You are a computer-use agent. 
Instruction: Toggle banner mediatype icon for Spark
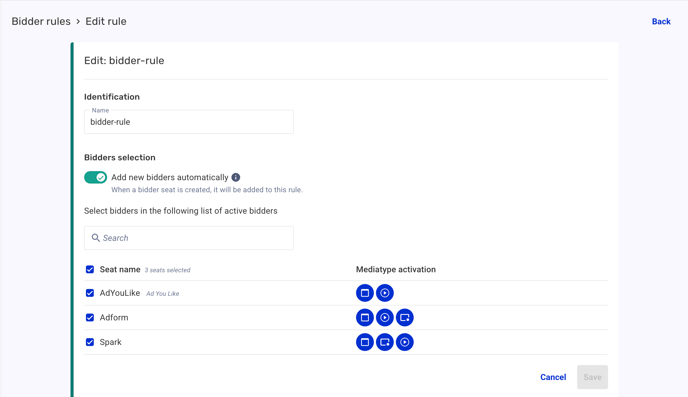point(365,342)
